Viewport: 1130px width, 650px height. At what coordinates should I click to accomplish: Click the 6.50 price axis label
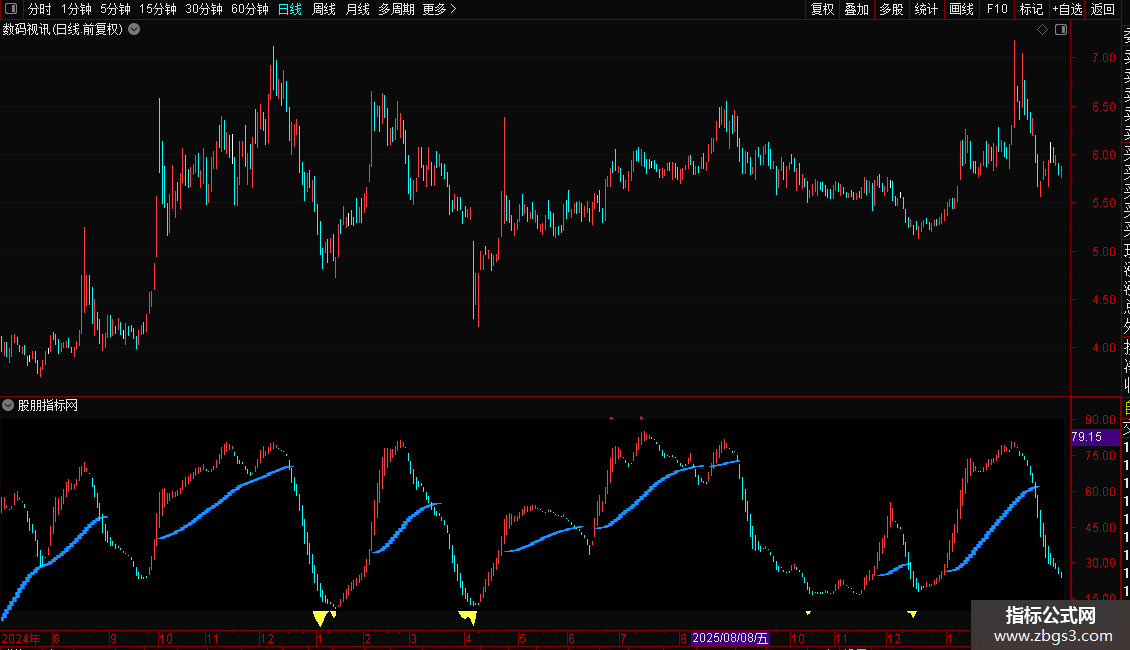click(x=1103, y=107)
